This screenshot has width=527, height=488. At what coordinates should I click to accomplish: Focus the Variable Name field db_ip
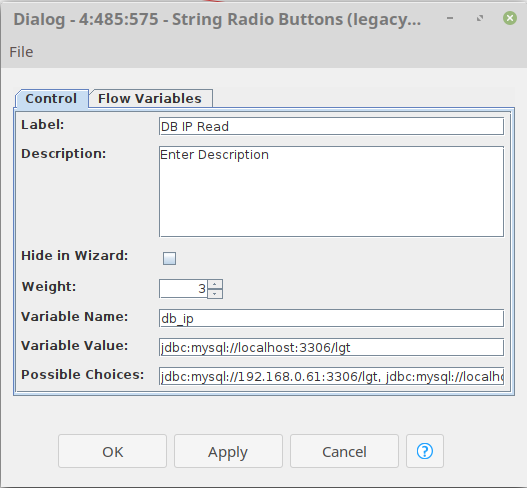tap(331, 318)
